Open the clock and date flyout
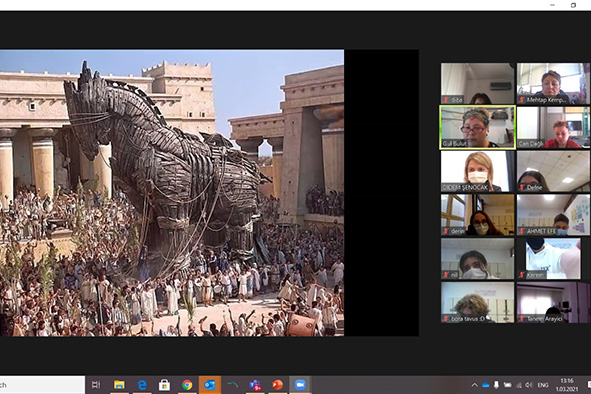Viewport: 591px width, 394px height. pyautogui.click(x=567, y=385)
